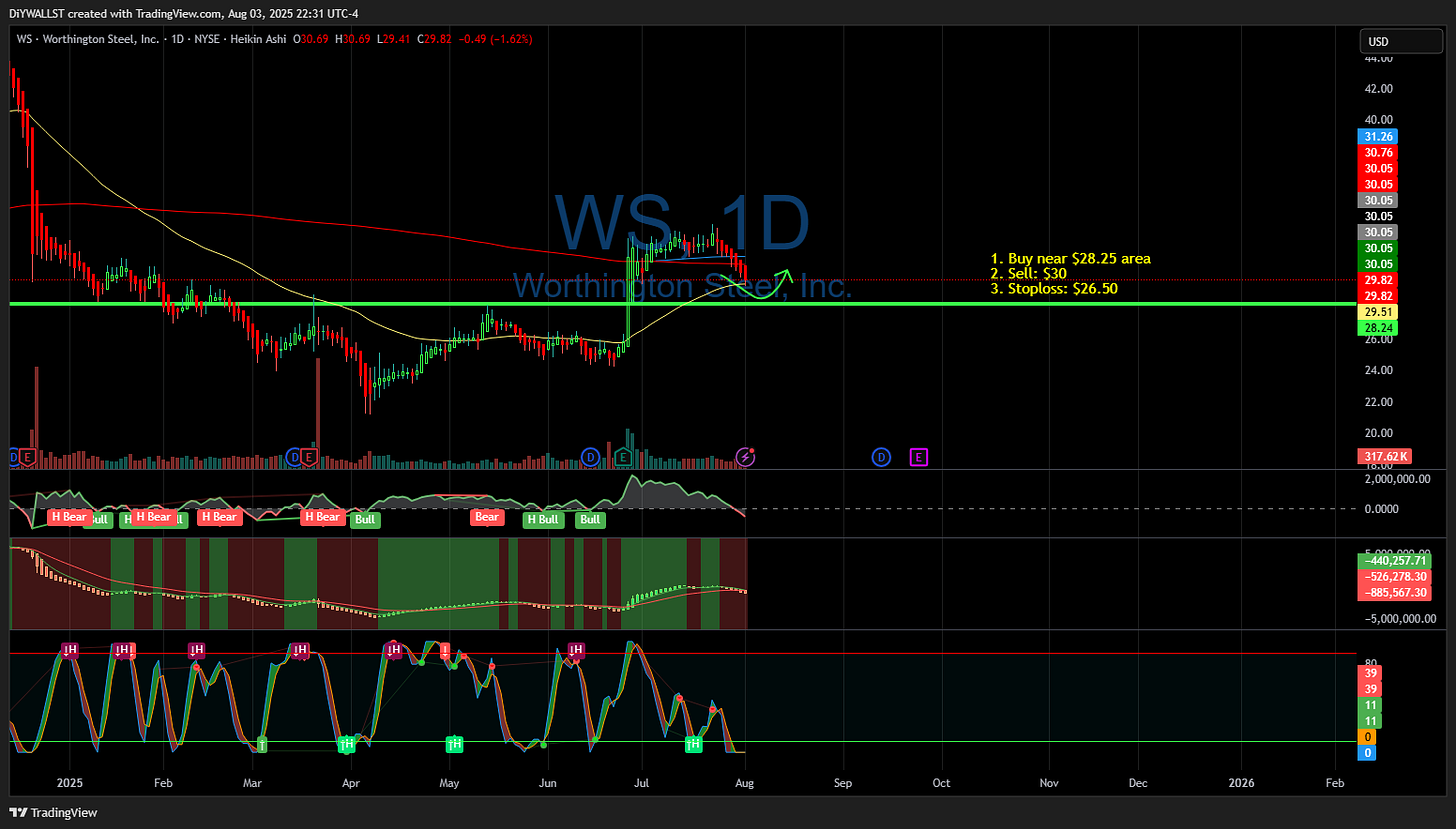The height and width of the screenshot is (829, 1456).
Task: Toggle the red I marker above the oscillator
Action: (x=444, y=649)
